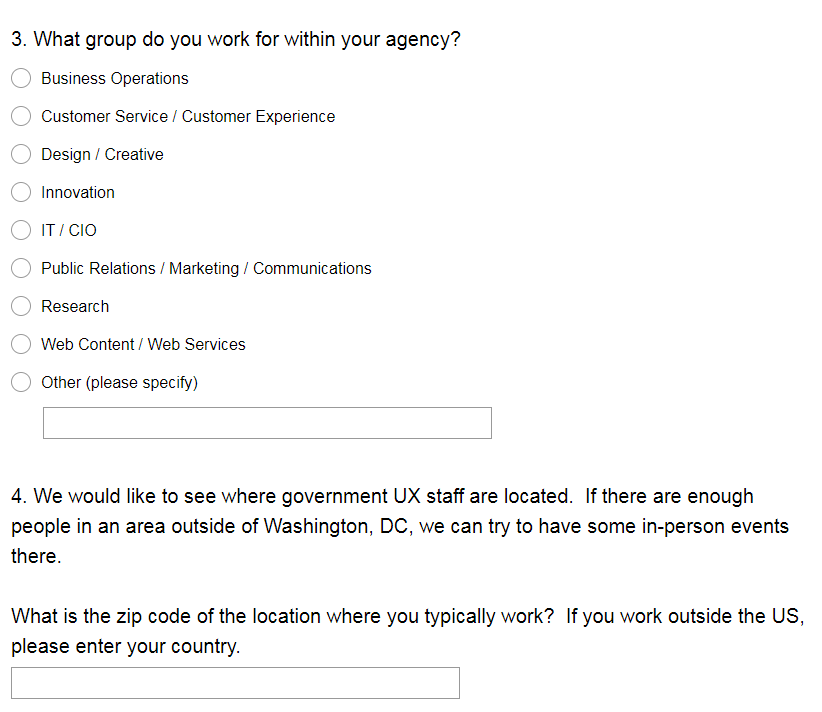Select the Other (please specify) radio button
The image size is (822, 712).
21,382
